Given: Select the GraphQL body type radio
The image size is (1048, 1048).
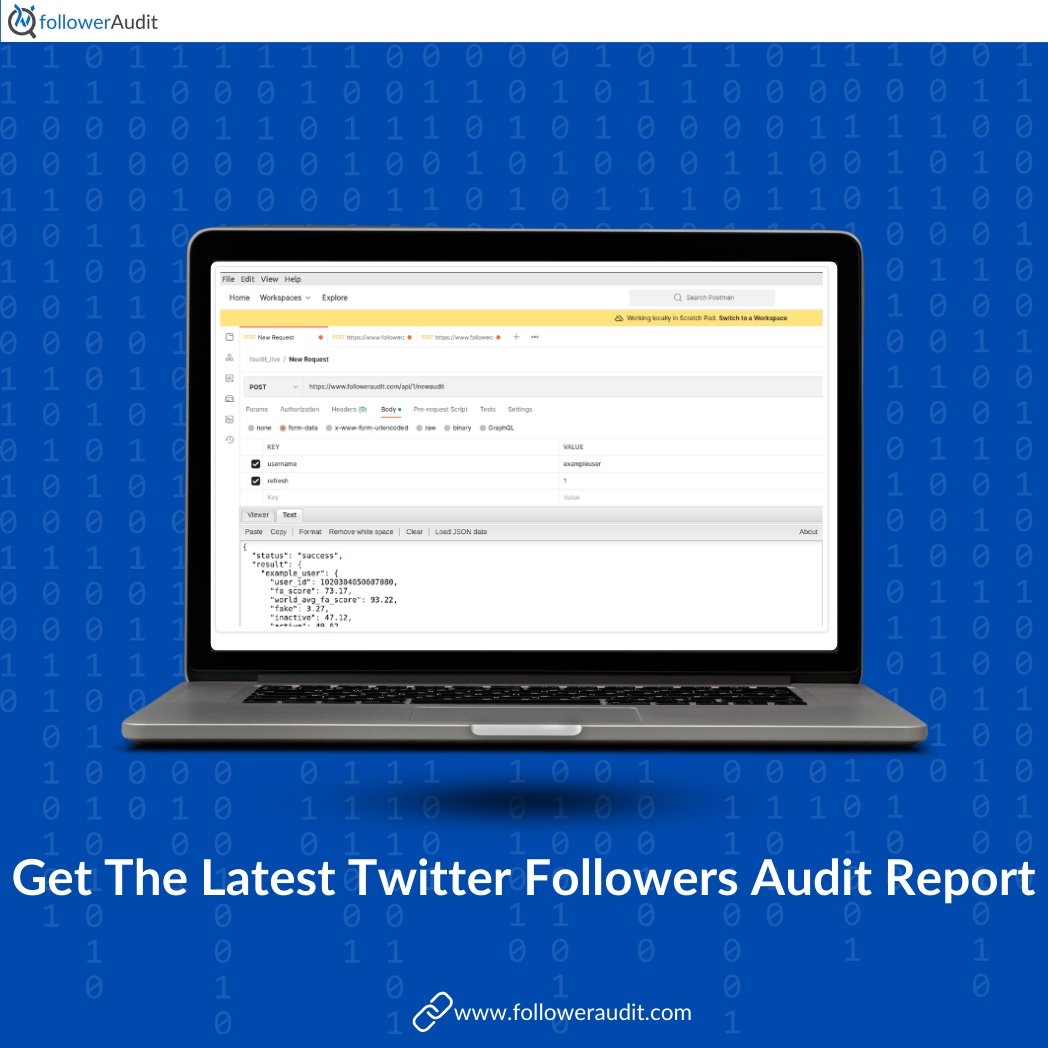Looking at the screenshot, I should [x=483, y=428].
